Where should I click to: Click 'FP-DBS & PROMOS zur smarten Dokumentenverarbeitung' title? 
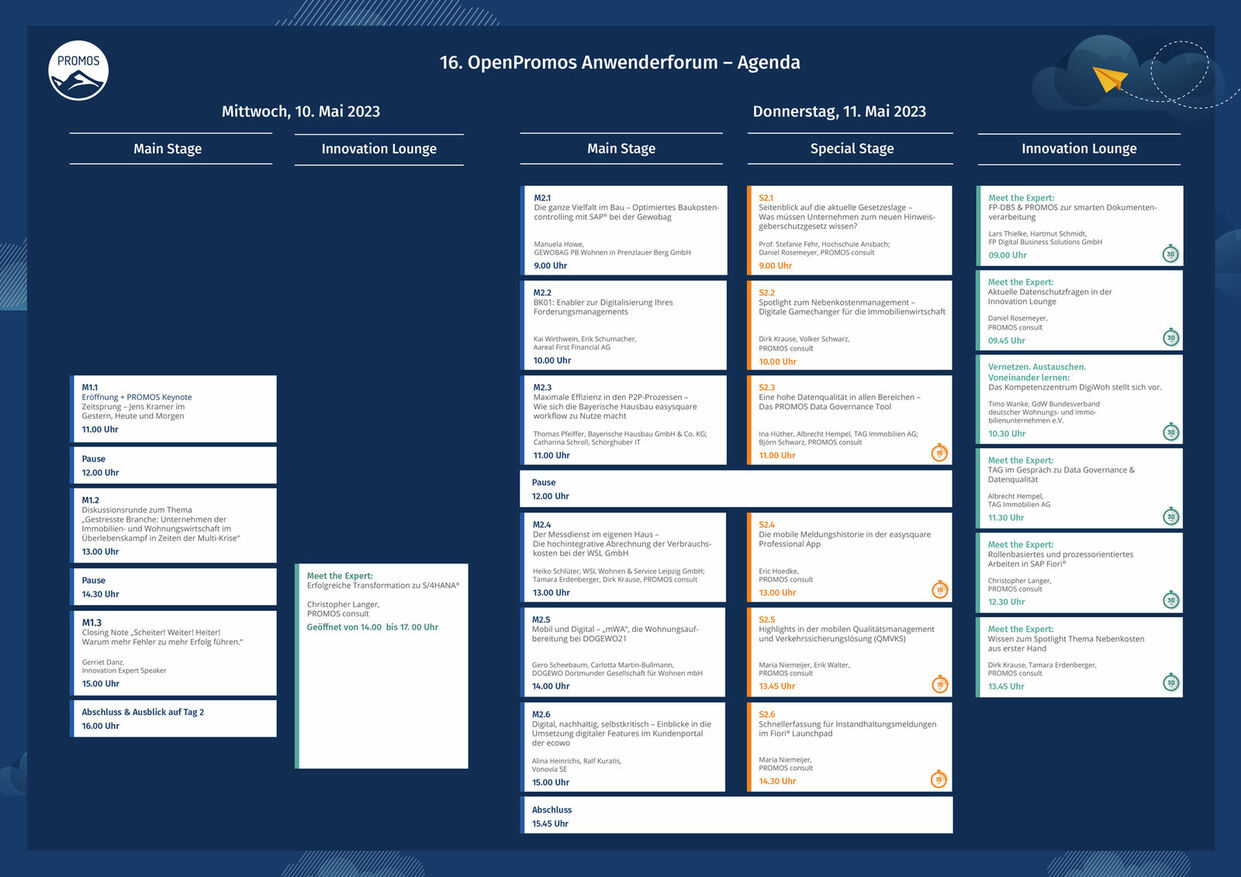(1072, 212)
